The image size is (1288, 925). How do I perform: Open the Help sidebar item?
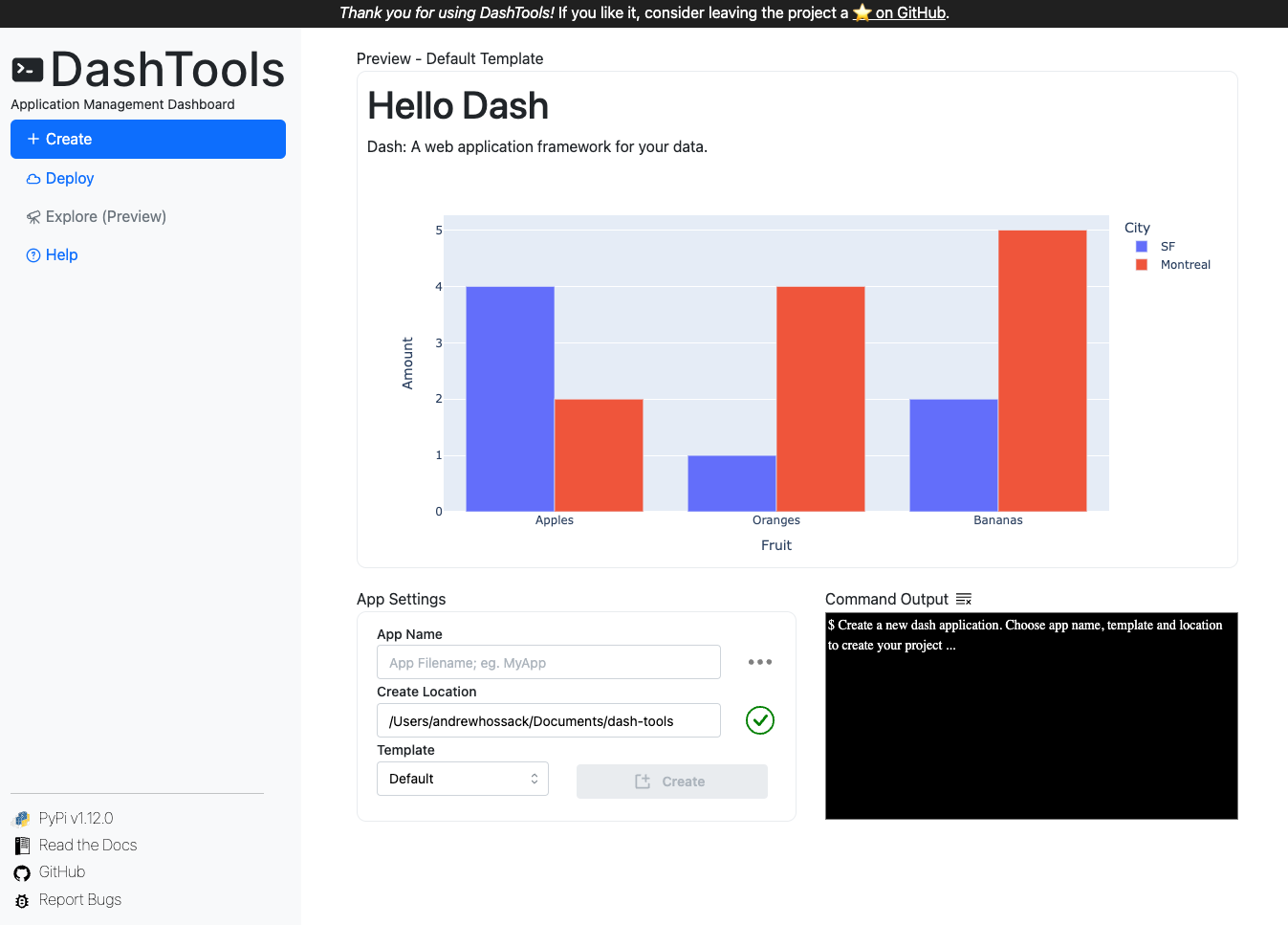tap(61, 255)
